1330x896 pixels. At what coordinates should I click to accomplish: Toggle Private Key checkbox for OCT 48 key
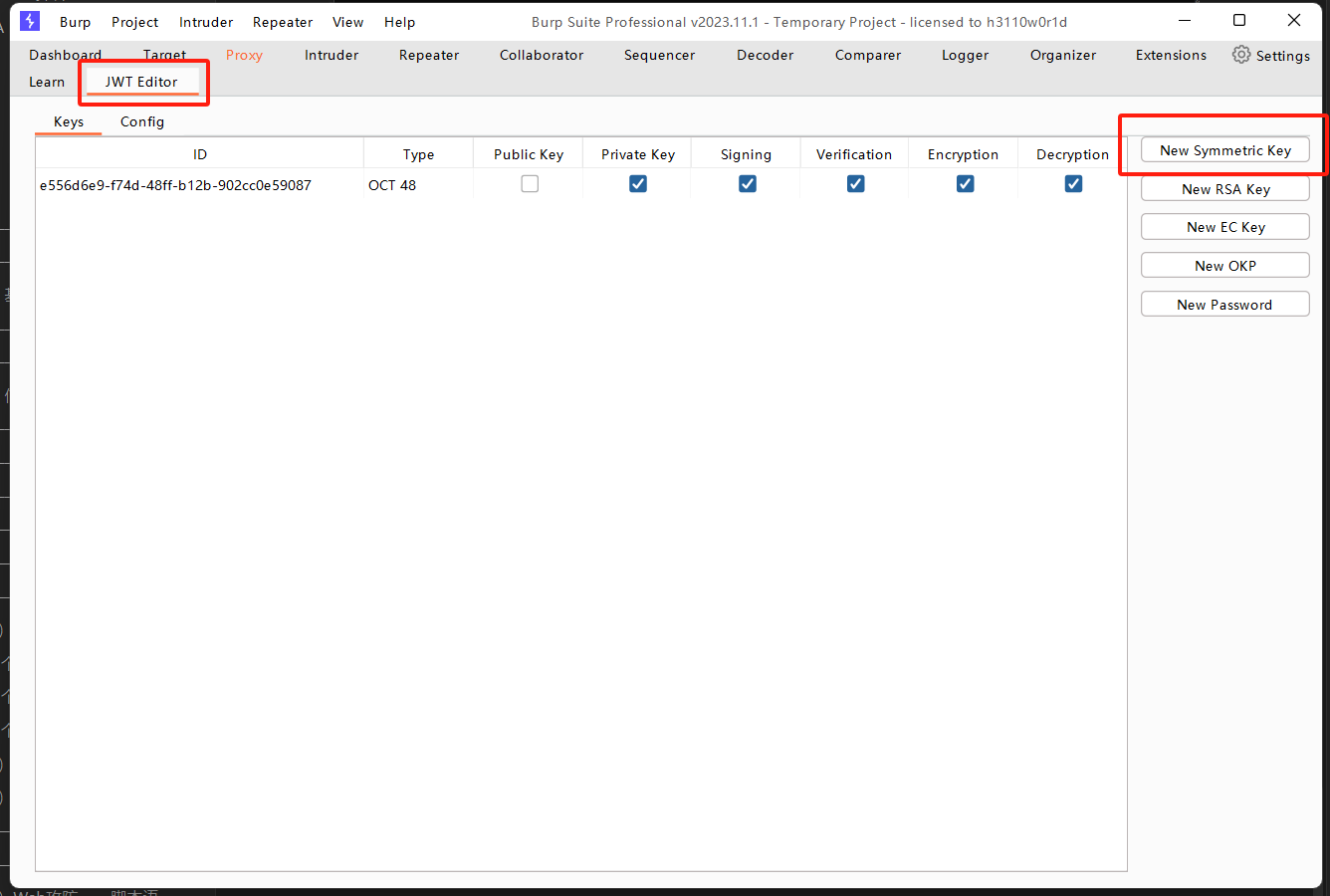tap(638, 184)
